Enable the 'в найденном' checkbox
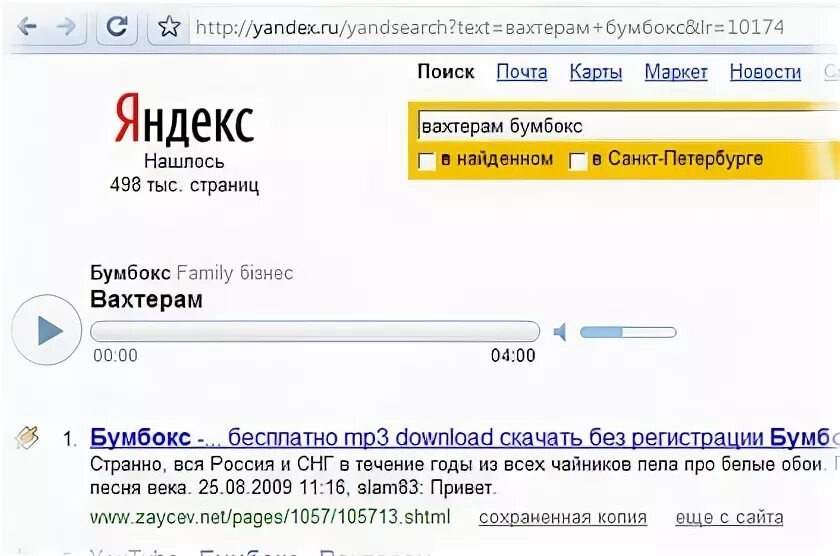840x556 pixels. pyautogui.click(x=426, y=161)
